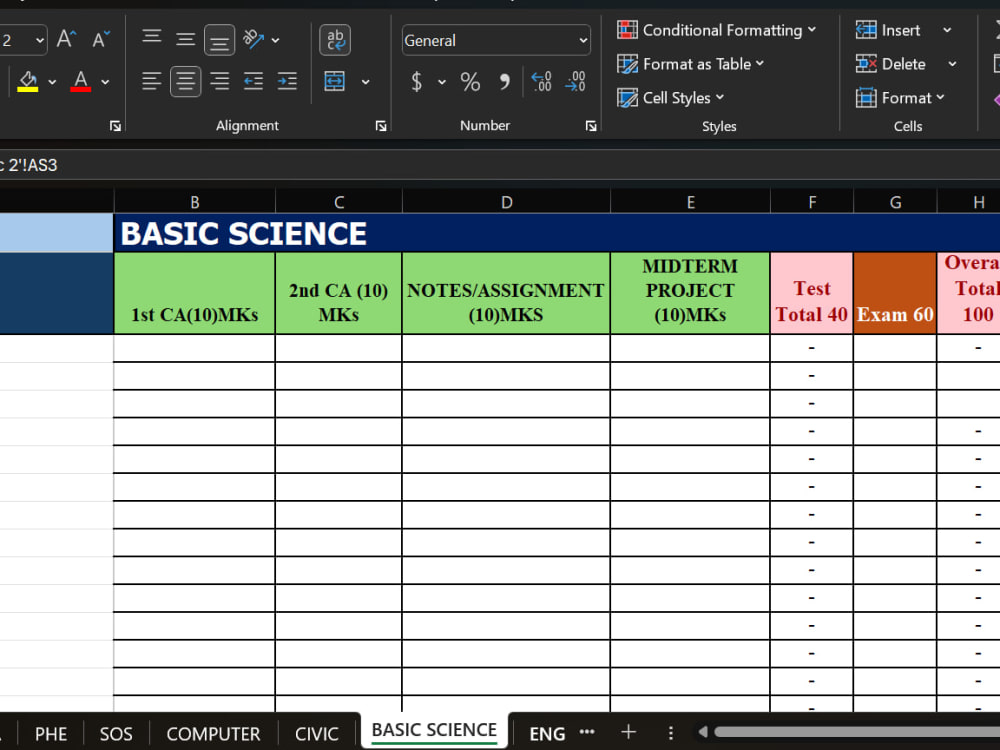Open the Format cells menu
Viewport: 1000px width, 750px height.
click(900, 98)
